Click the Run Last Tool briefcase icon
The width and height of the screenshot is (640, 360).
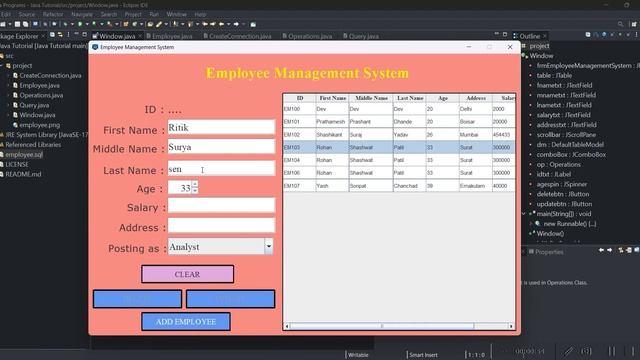pos(109,24)
